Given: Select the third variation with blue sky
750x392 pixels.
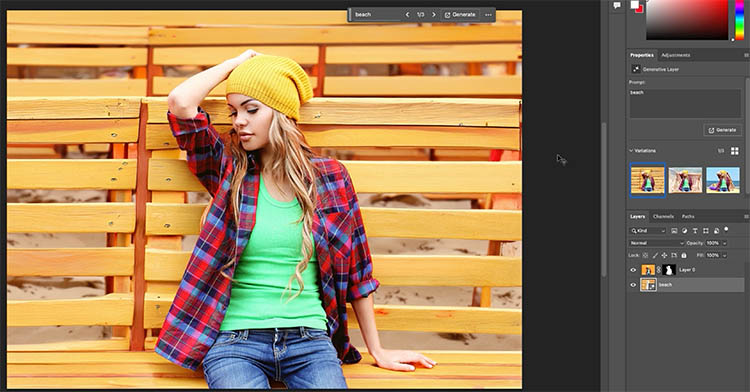Looking at the screenshot, I should click(x=723, y=180).
